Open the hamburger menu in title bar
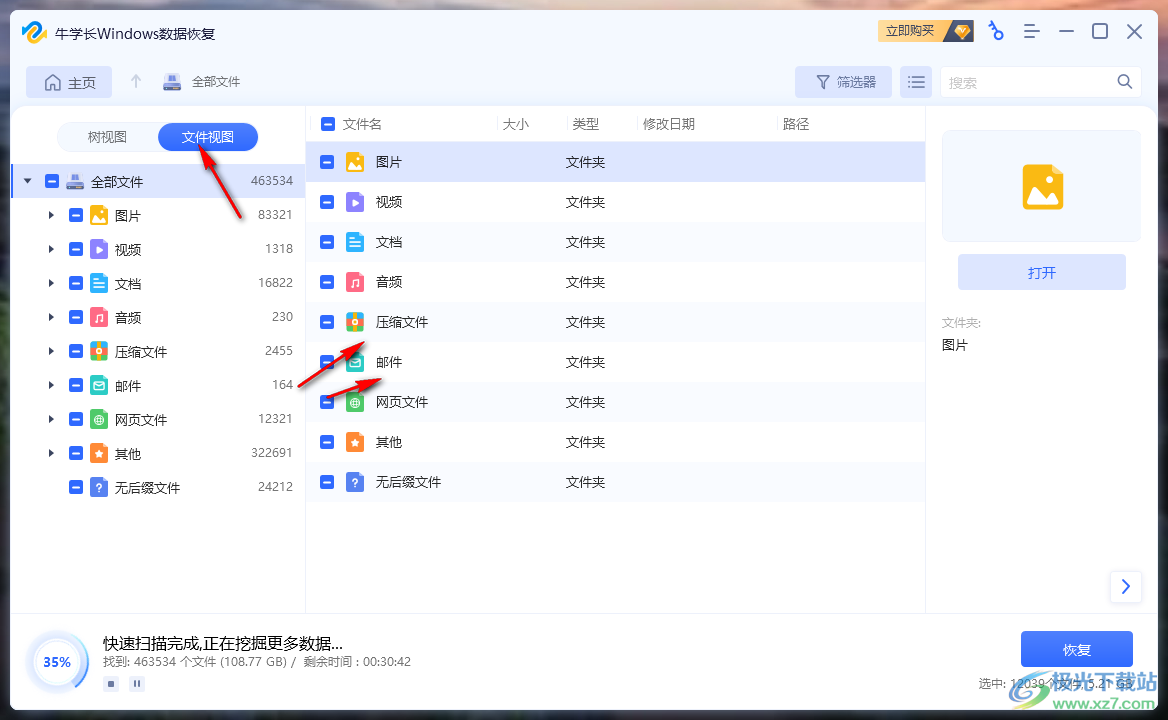1168x720 pixels. tap(1031, 31)
